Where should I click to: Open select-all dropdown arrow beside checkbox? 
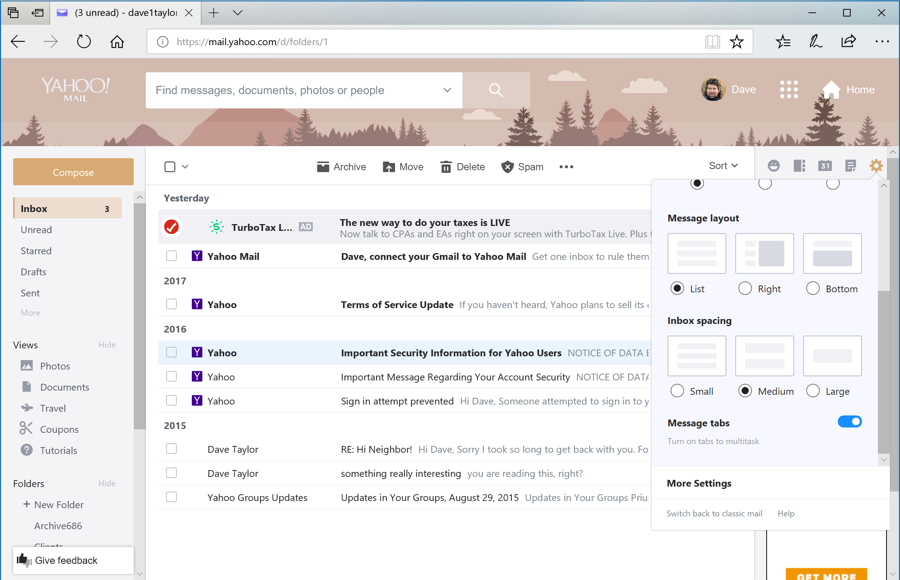click(x=185, y=167)
